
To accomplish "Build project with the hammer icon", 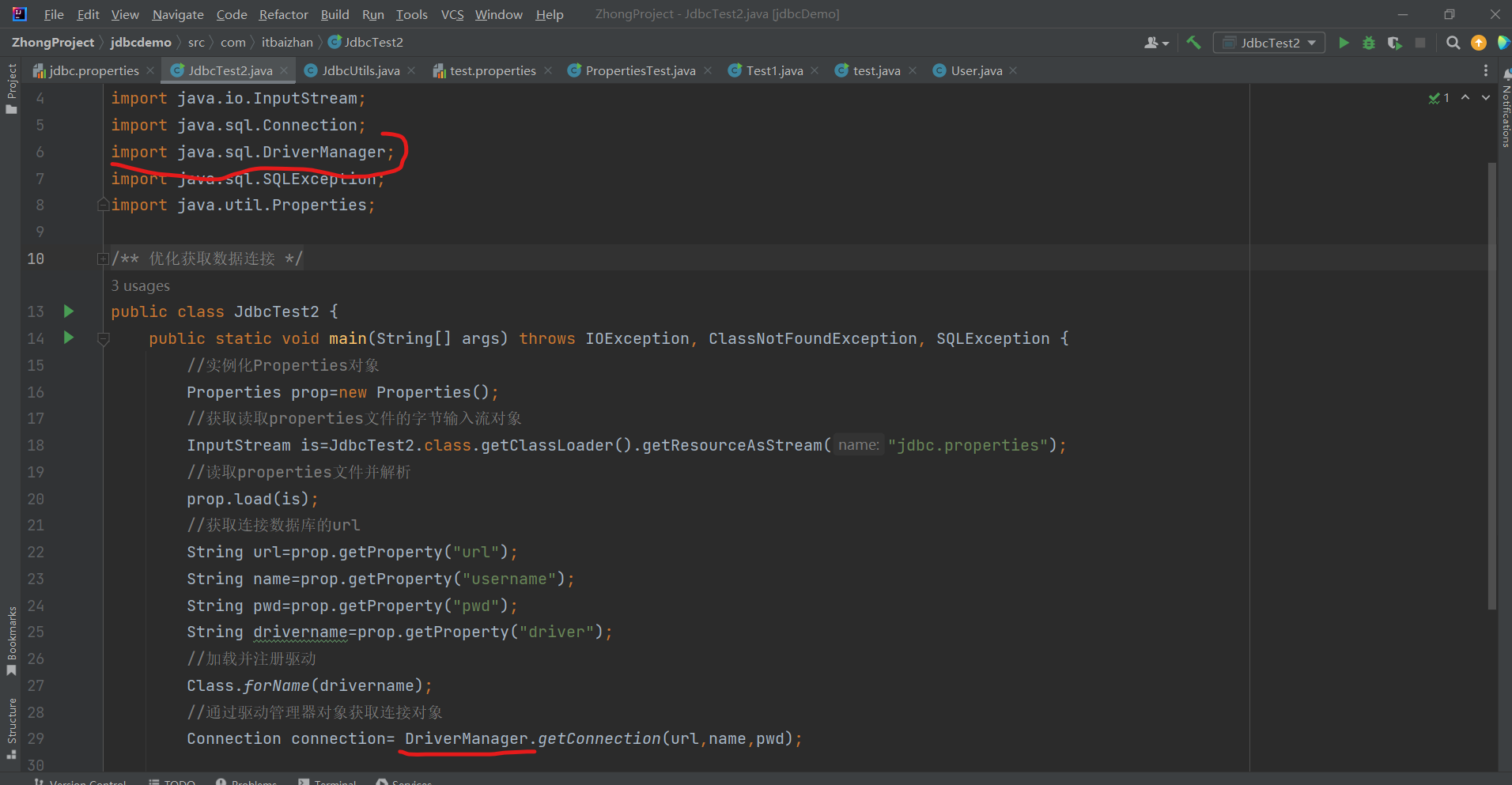I will 1193,43.
